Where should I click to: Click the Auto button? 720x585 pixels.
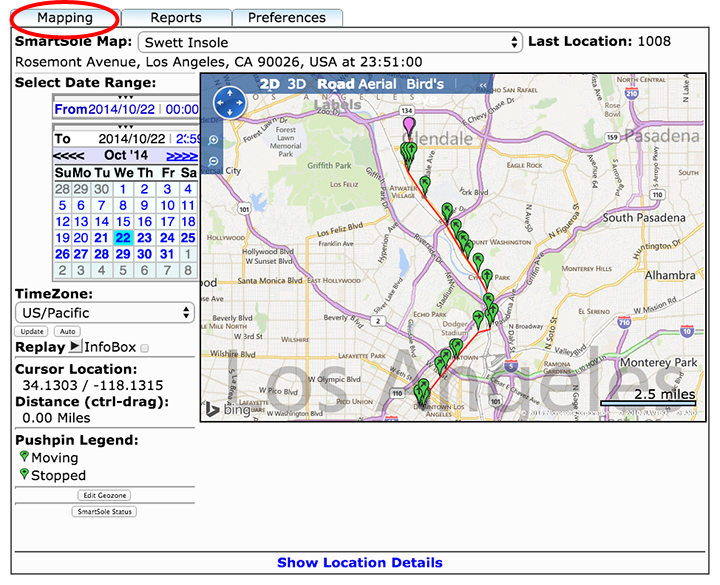pos(68,332)
